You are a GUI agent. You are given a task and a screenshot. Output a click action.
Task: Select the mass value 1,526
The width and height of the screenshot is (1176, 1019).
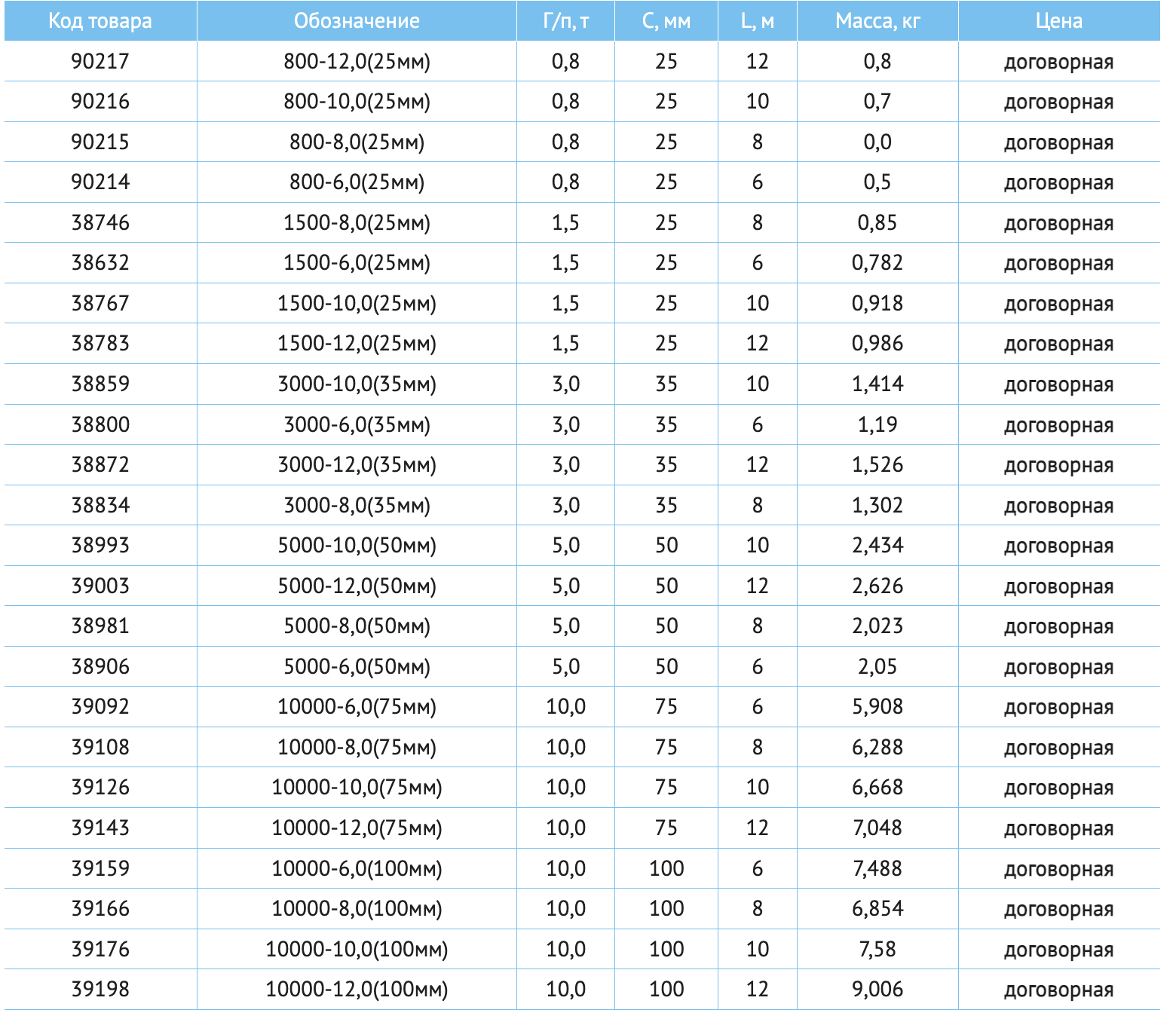[x=877, y=465]
